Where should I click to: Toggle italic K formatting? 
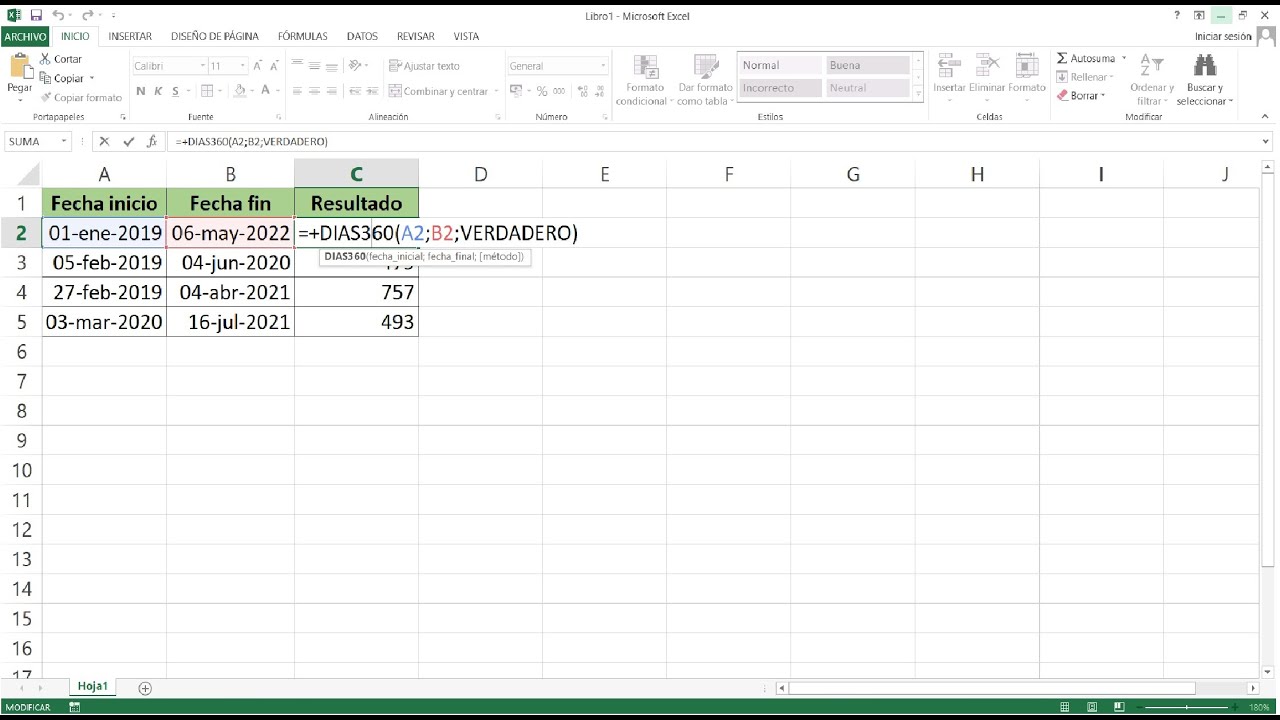pos(158,91)
